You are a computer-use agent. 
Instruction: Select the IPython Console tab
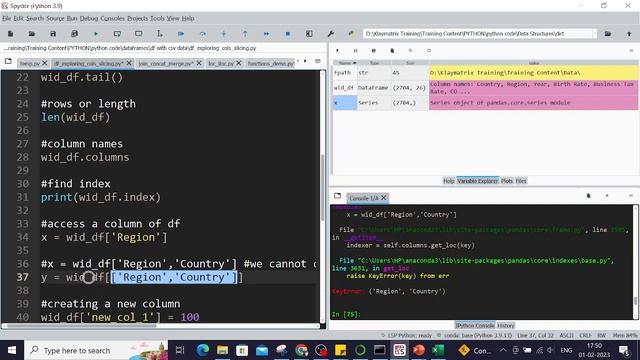pyautogui.click(x=475, y=325)
